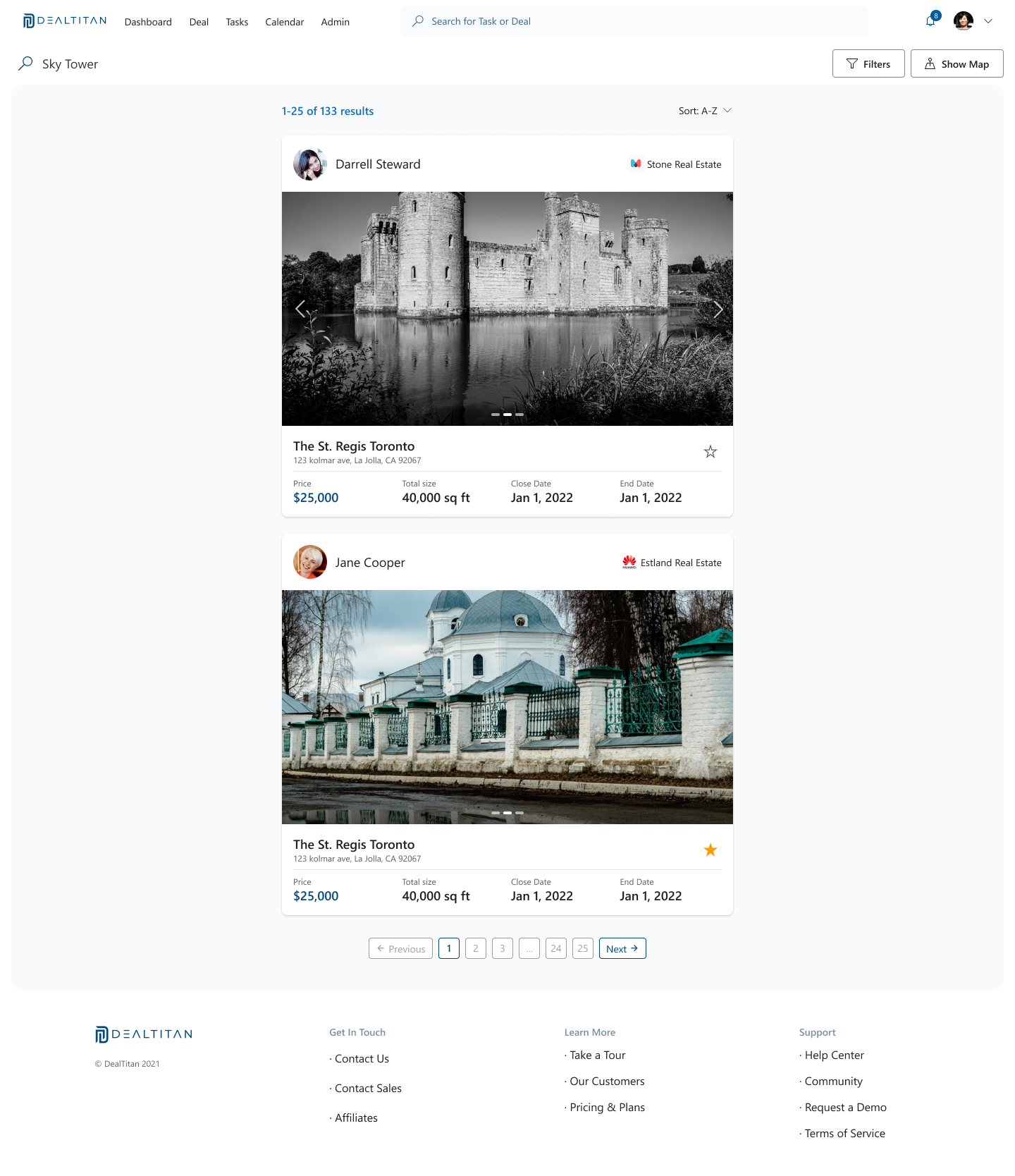Viewport: 1015px width, 1176px height.
Task: Click the DealTitan logo in header
Action: (65, 21)
